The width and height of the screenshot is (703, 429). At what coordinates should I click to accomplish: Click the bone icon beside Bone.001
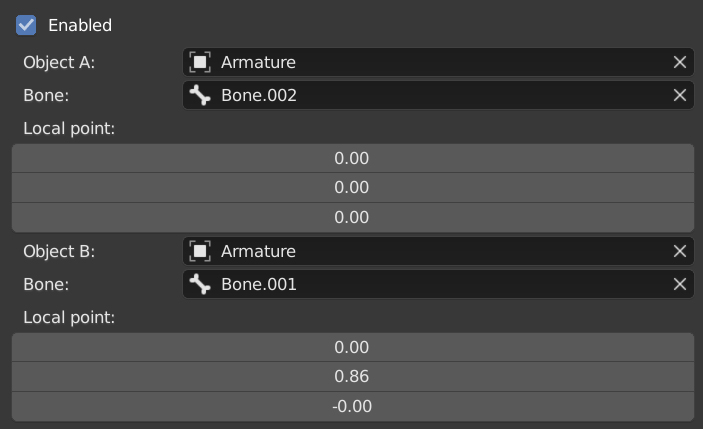pos(200,284)
